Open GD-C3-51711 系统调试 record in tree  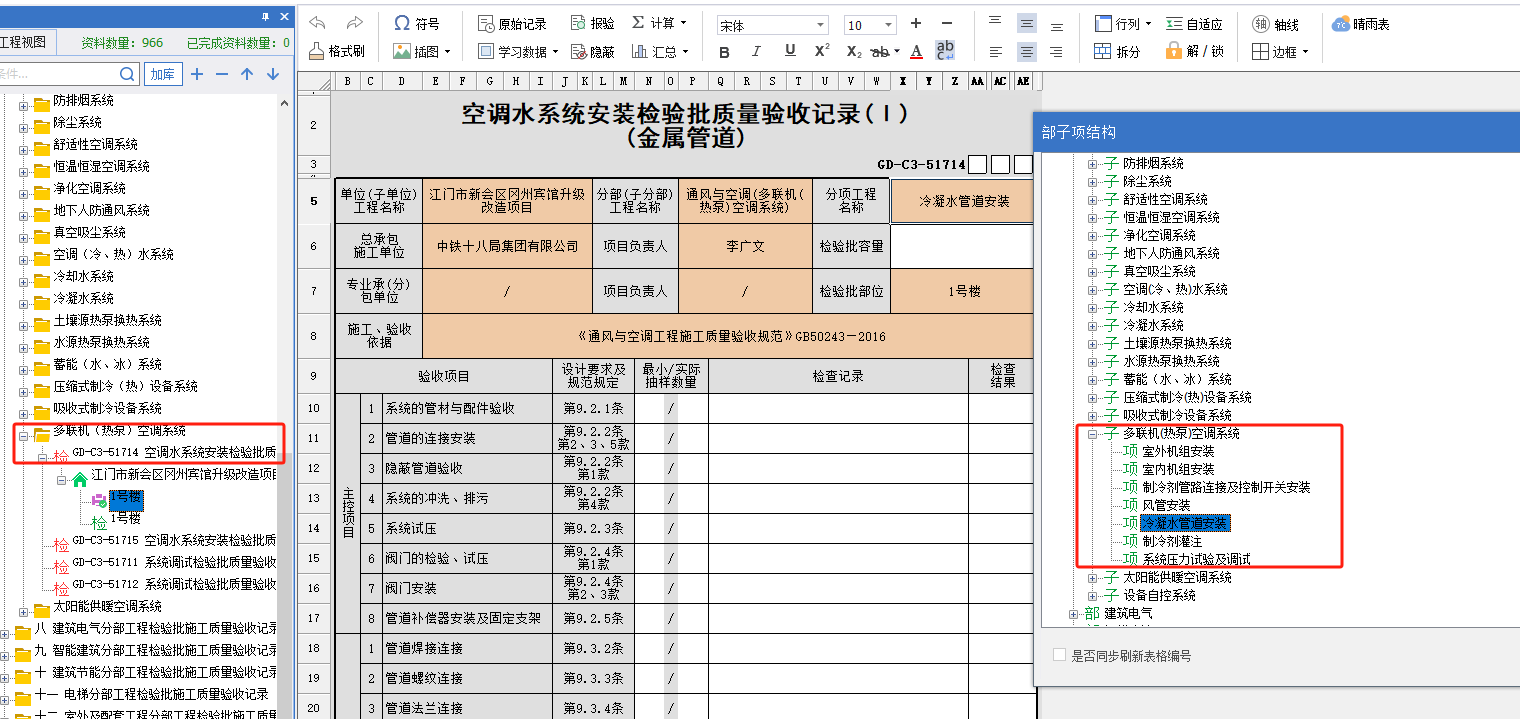pyautogui.click(x=174, y=562)
